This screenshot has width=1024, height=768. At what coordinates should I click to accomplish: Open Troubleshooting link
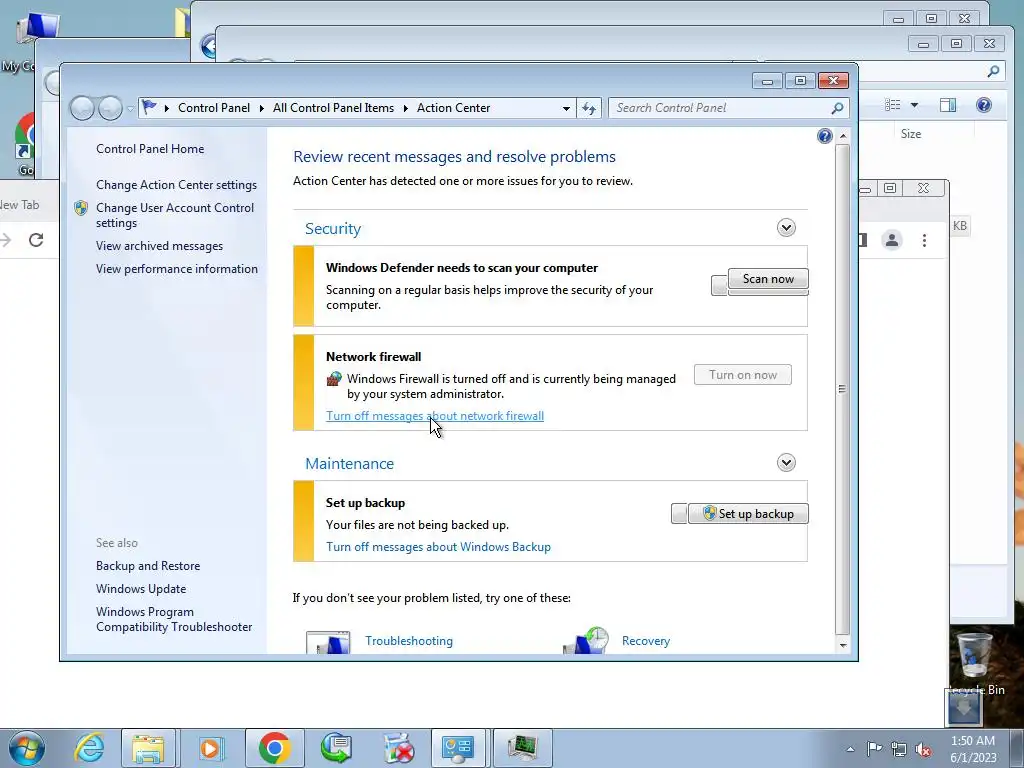409,641
